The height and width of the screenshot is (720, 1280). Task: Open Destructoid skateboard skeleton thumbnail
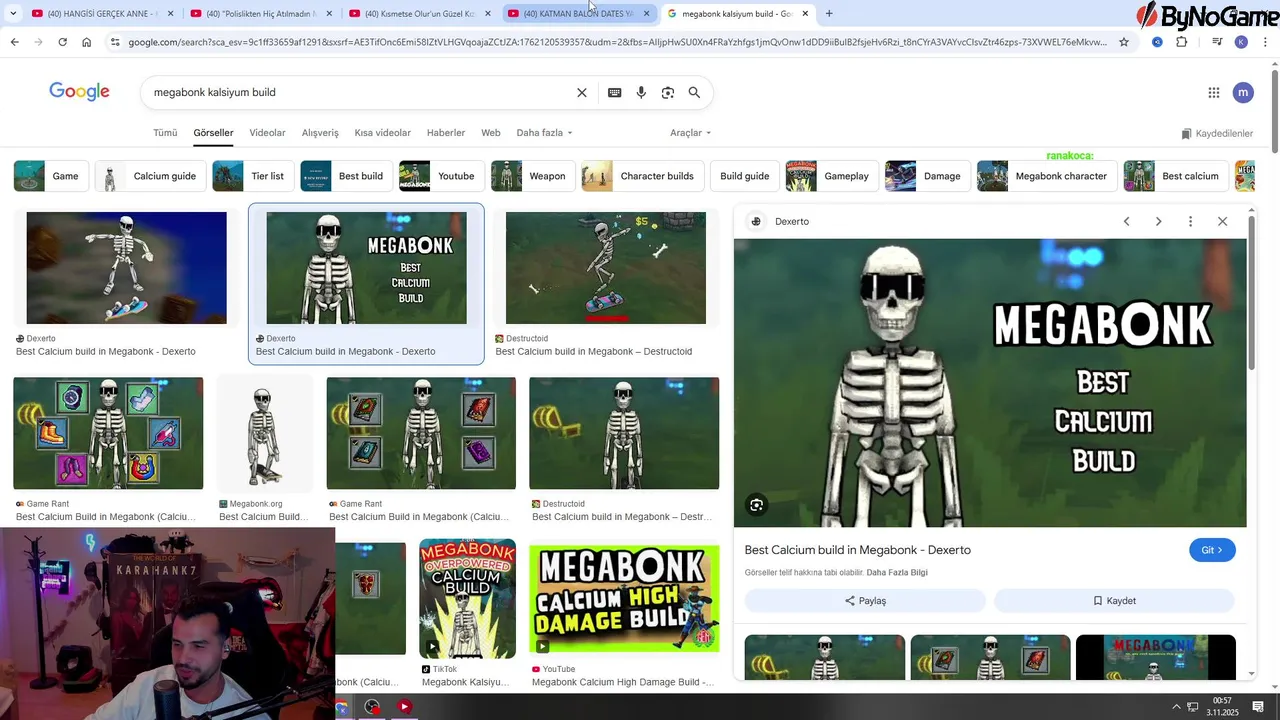[606, 268]
